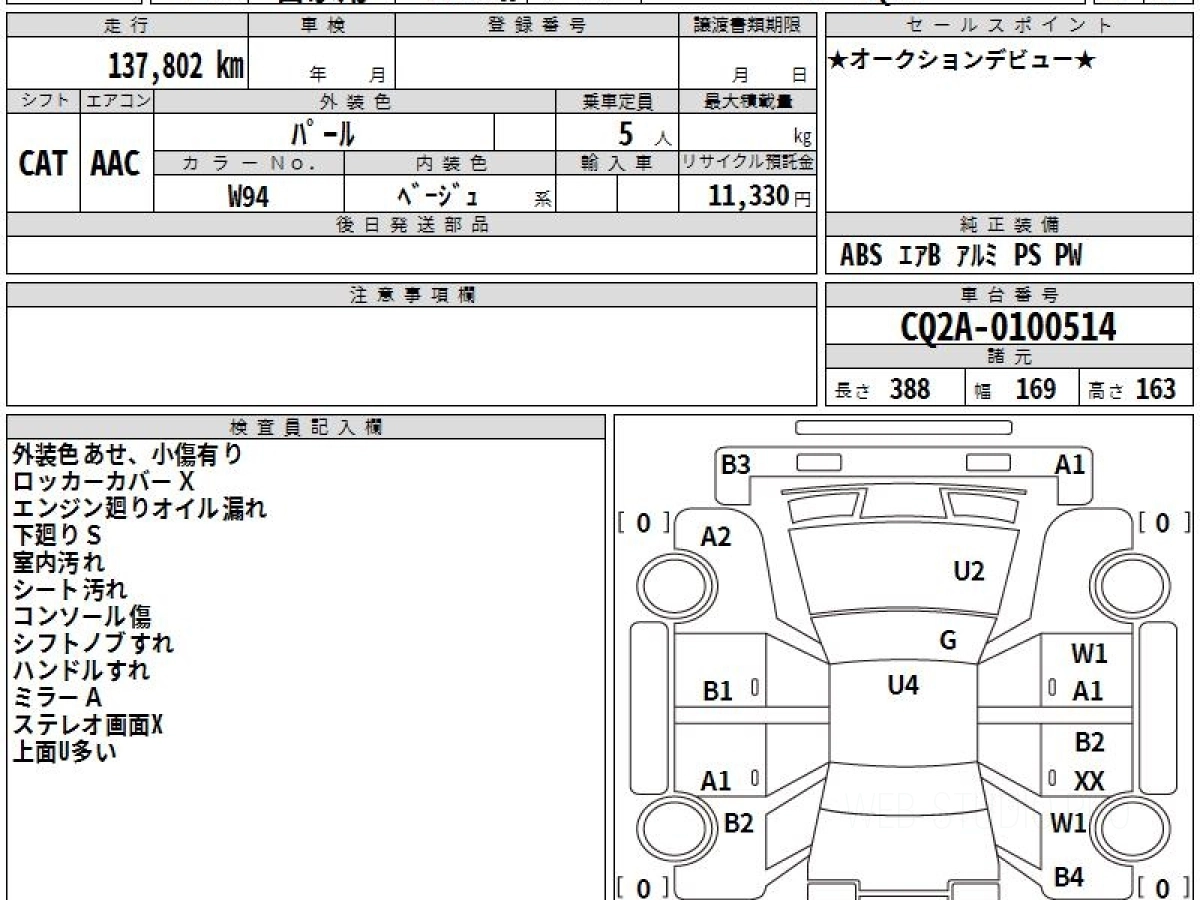Click the 高さ 163 dimension cell
This screenshot has height=900, width=1200.
[x=1137, y=389]
